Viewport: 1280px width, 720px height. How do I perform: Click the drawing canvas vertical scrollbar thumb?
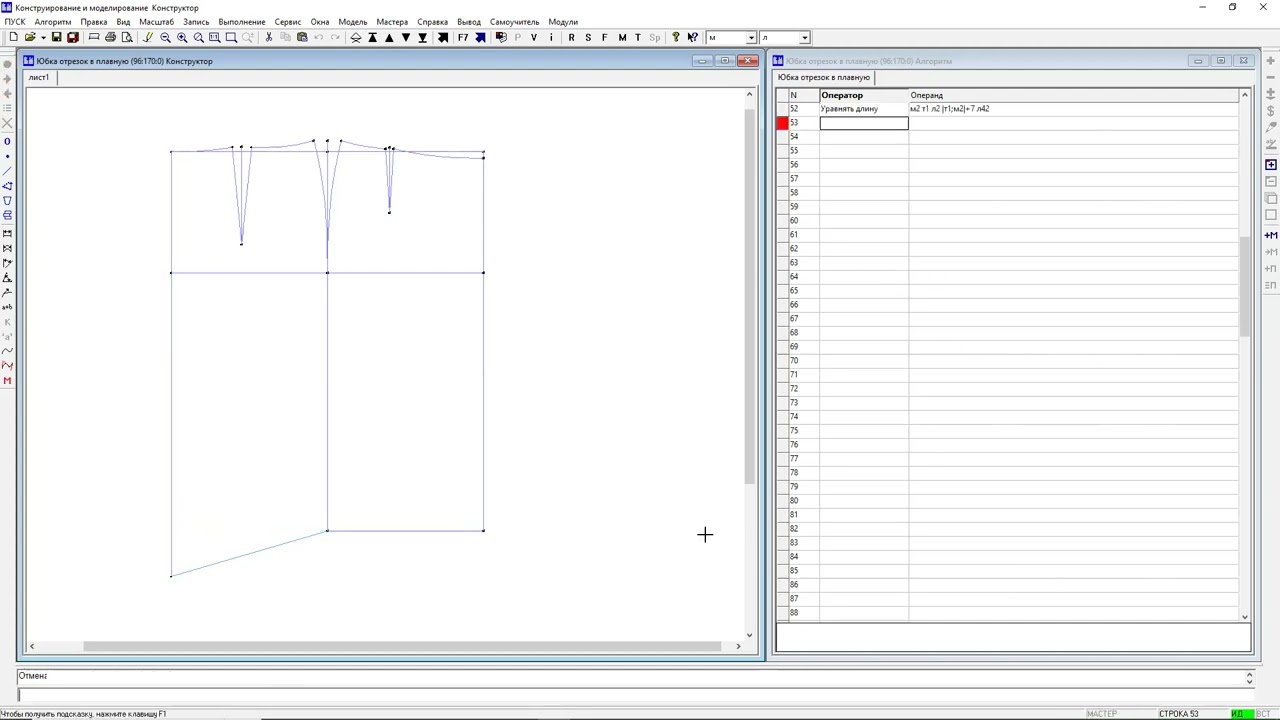tap(750, 295)
